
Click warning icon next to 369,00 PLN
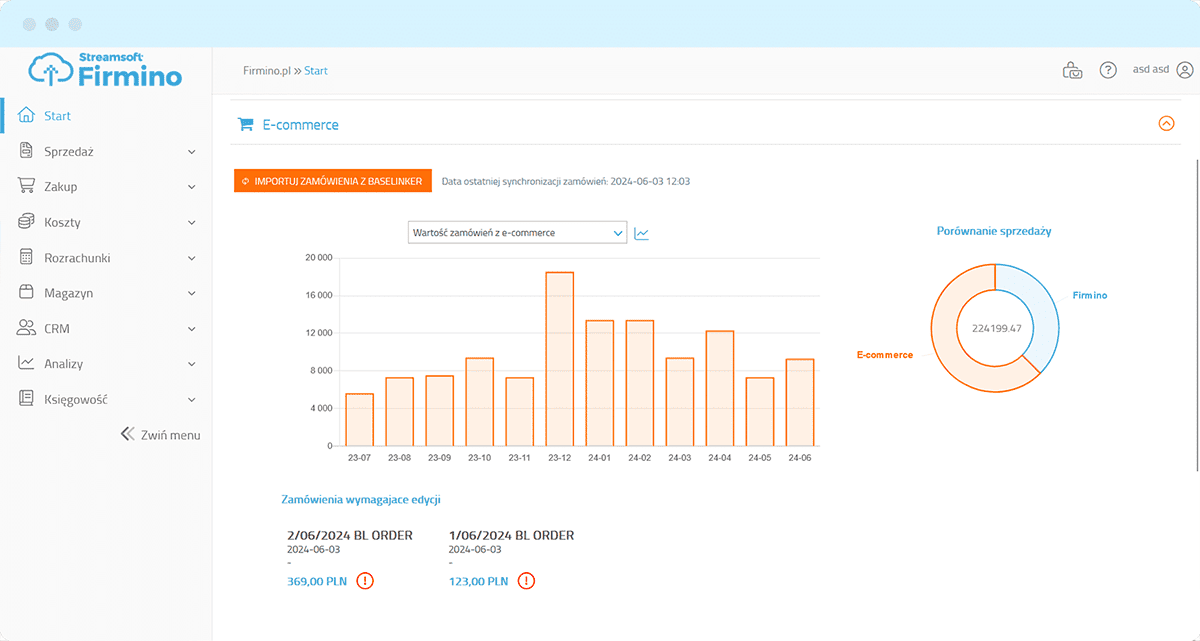(365, 581)
